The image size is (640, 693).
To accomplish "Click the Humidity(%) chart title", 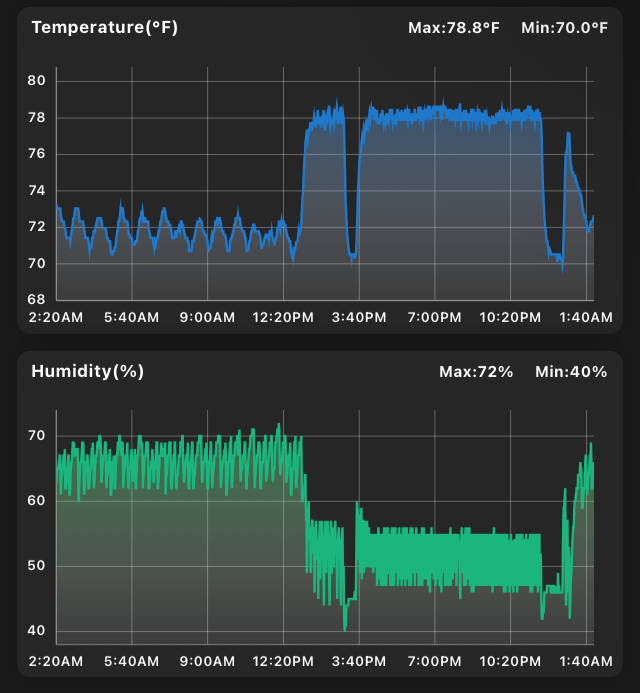I will click(x=88, y=371).
